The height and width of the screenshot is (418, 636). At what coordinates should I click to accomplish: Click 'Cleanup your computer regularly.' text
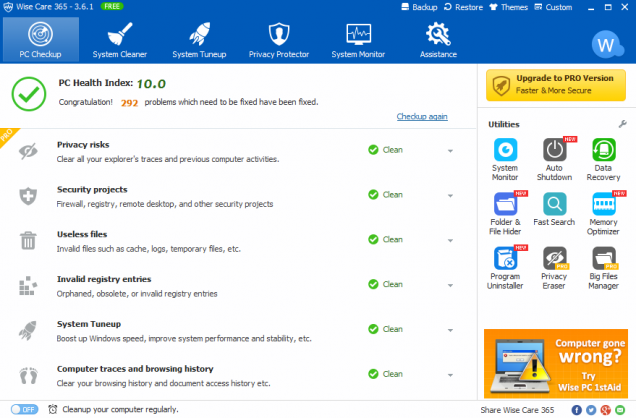coord(120,409)
